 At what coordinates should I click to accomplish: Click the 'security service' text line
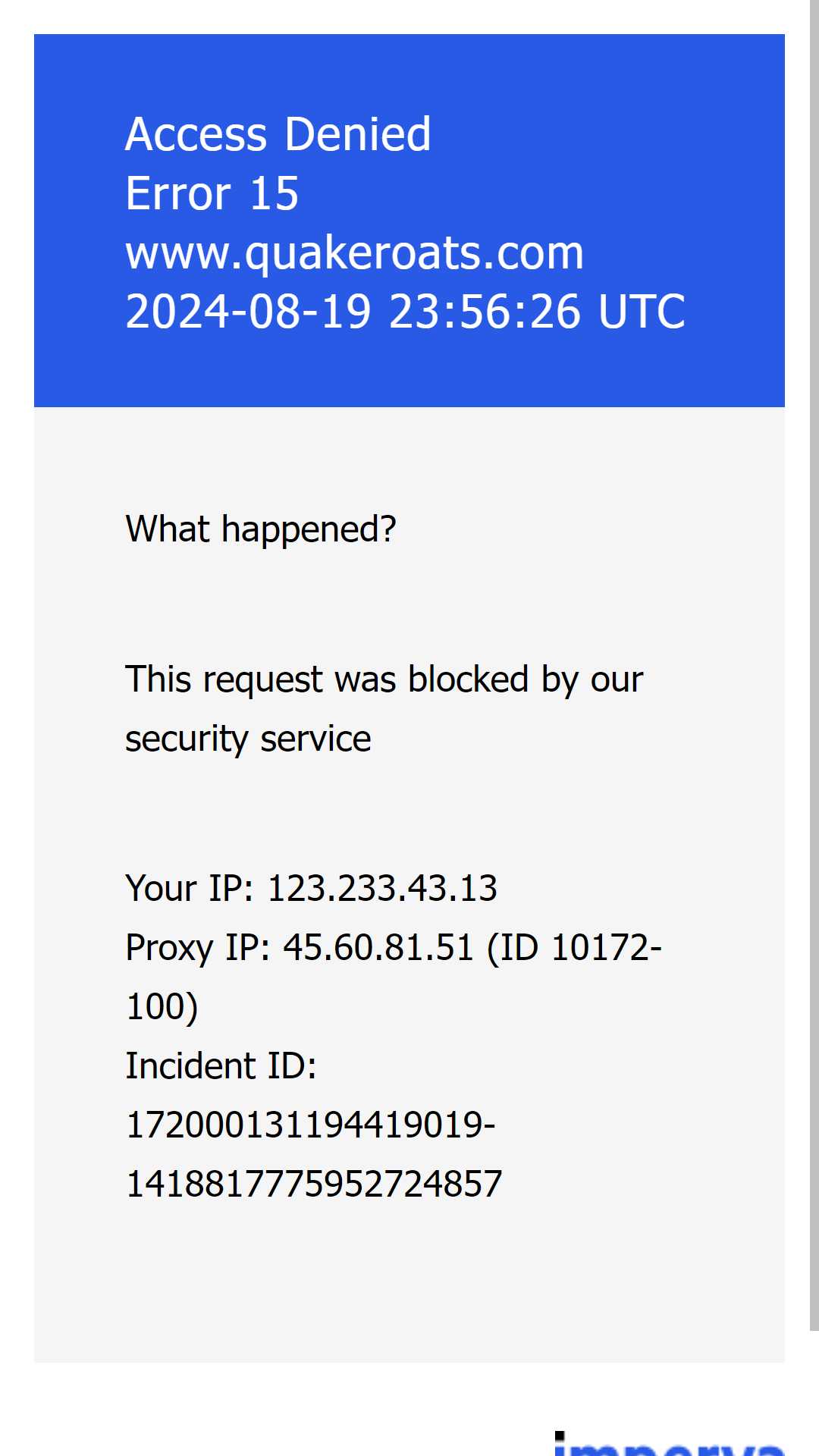[248, 739]
